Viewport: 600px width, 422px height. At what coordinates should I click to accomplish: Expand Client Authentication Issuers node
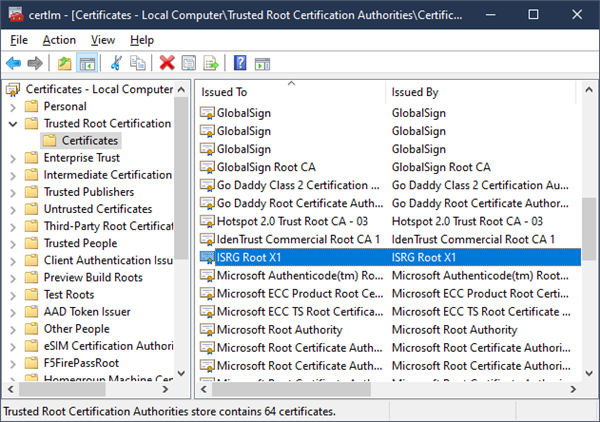(x=13, y=261)
